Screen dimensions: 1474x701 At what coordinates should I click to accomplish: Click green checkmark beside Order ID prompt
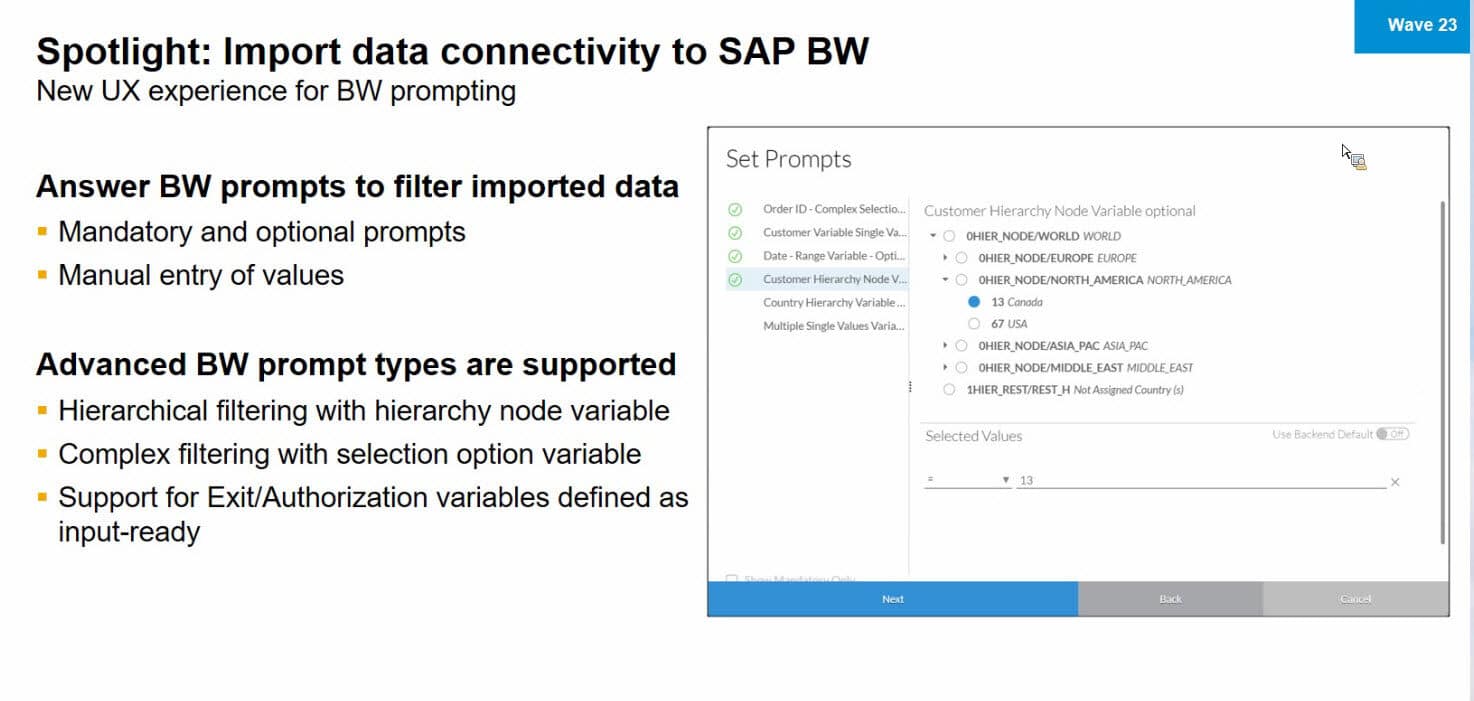pyautogui.click(x=735, y=209)
